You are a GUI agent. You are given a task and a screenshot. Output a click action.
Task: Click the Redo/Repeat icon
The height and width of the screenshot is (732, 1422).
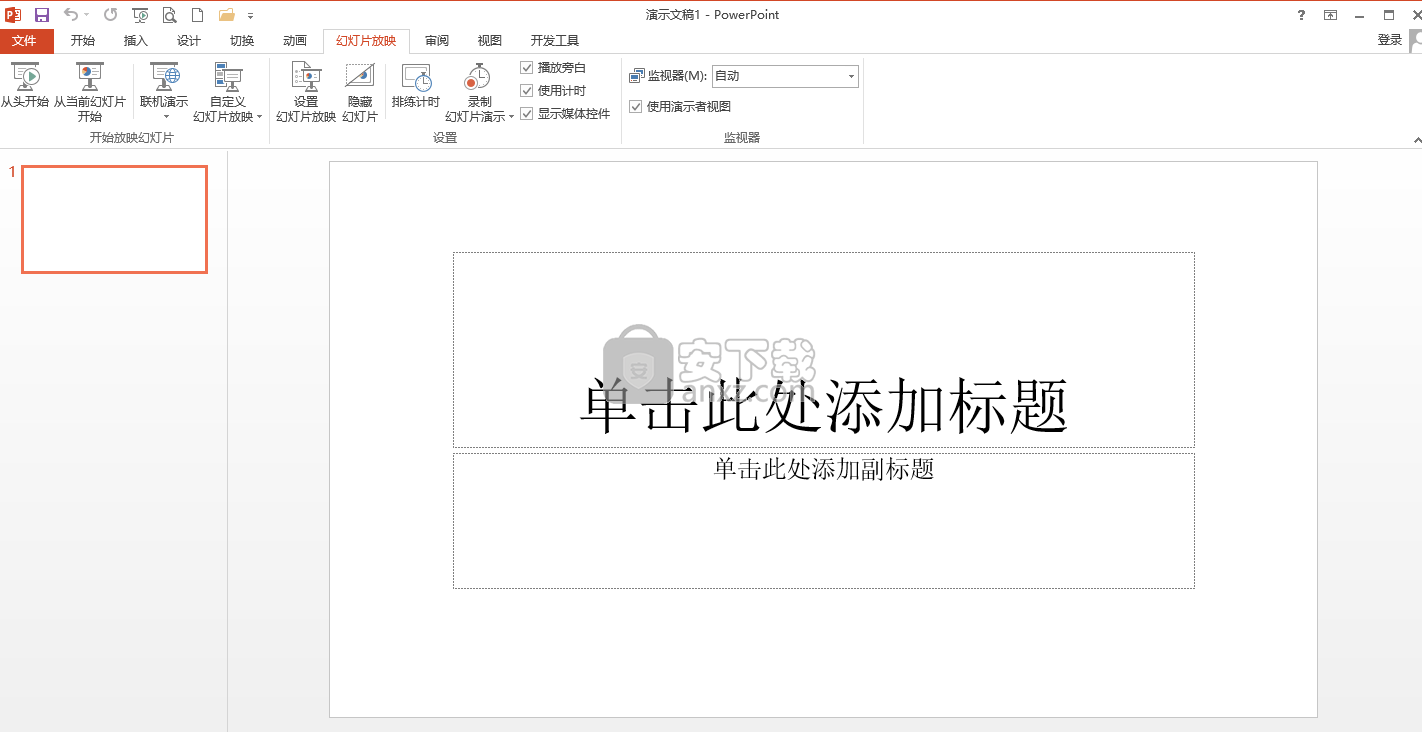110,15
